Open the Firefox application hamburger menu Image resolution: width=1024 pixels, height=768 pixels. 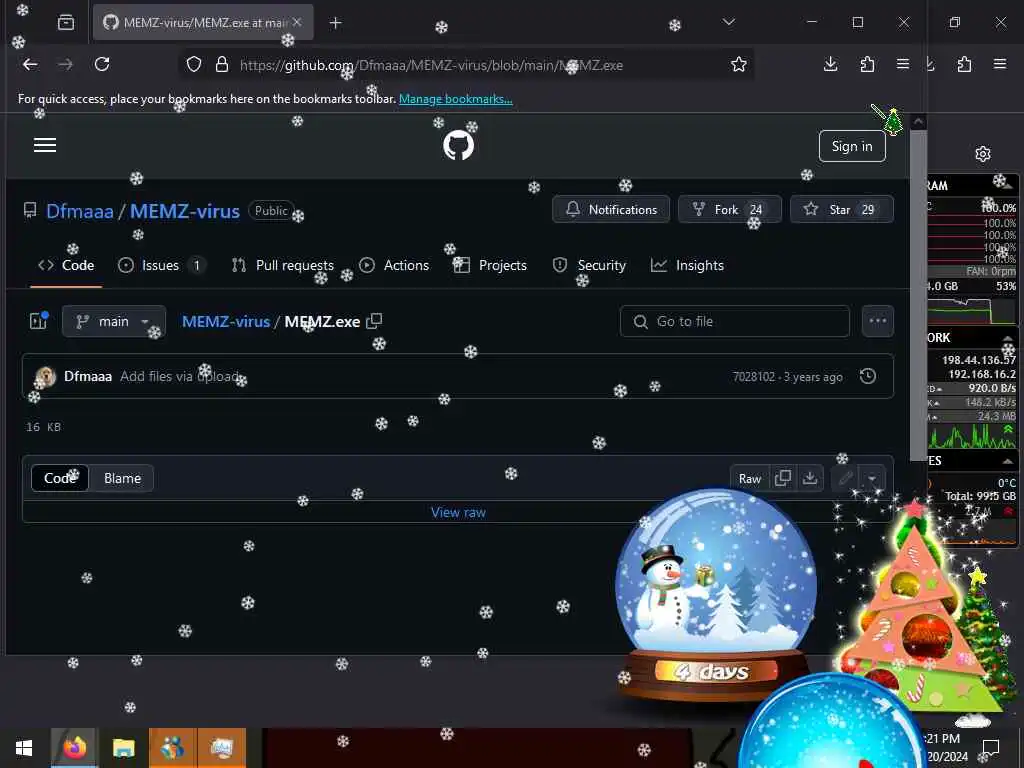pyautogui.click(x=903, y=65)
